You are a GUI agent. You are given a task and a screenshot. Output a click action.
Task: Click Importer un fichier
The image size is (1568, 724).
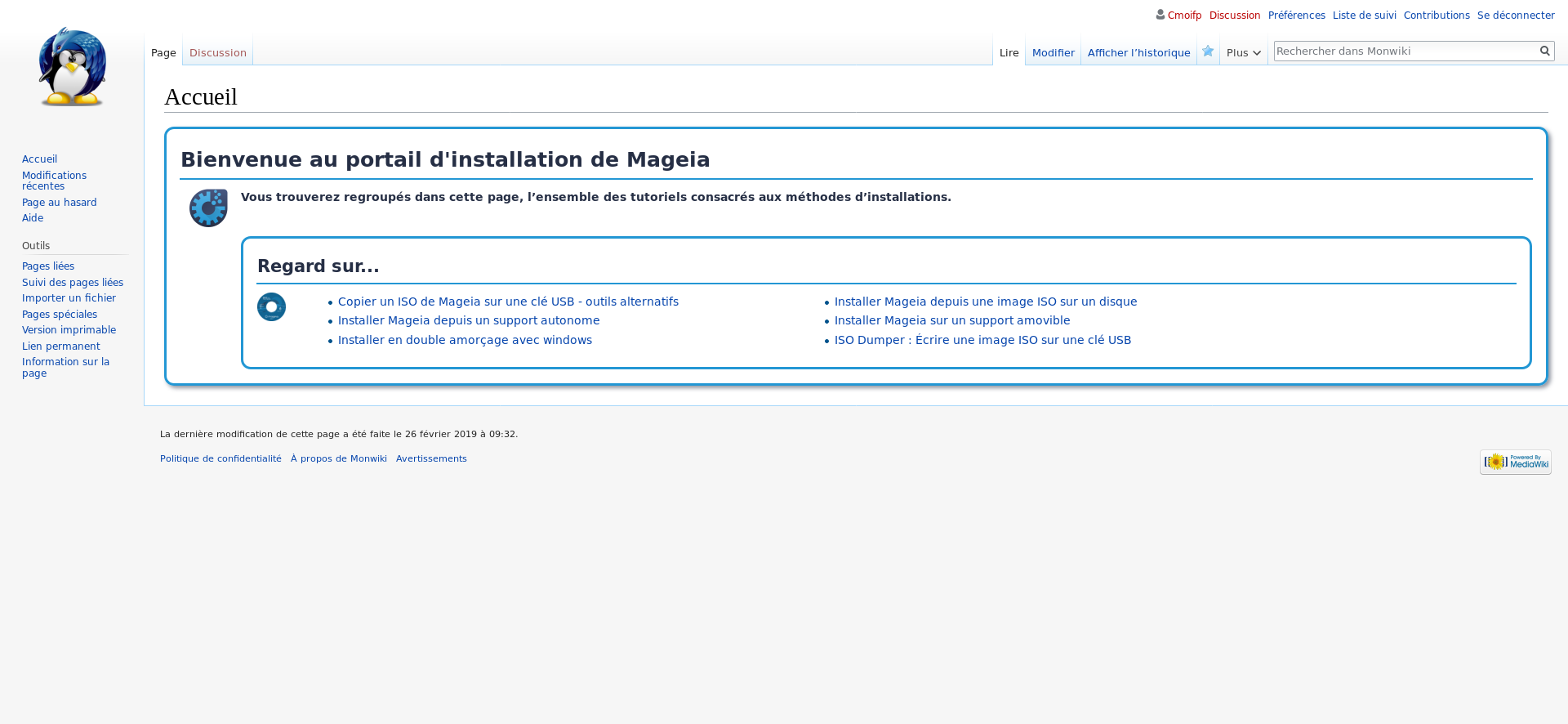pyautogui.click(x=69, y=298)
